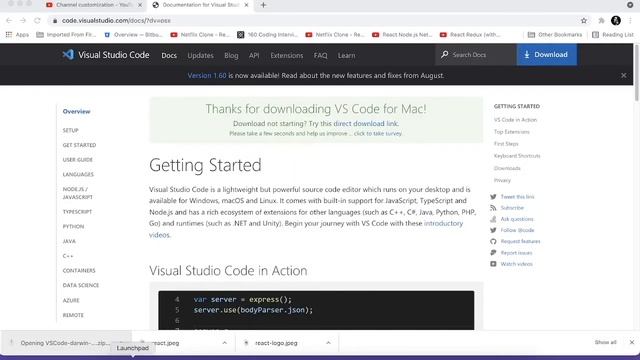Open the 160 Coding Interview bookmark
Screen dimensions: 640x360
(x=268, y=35)
